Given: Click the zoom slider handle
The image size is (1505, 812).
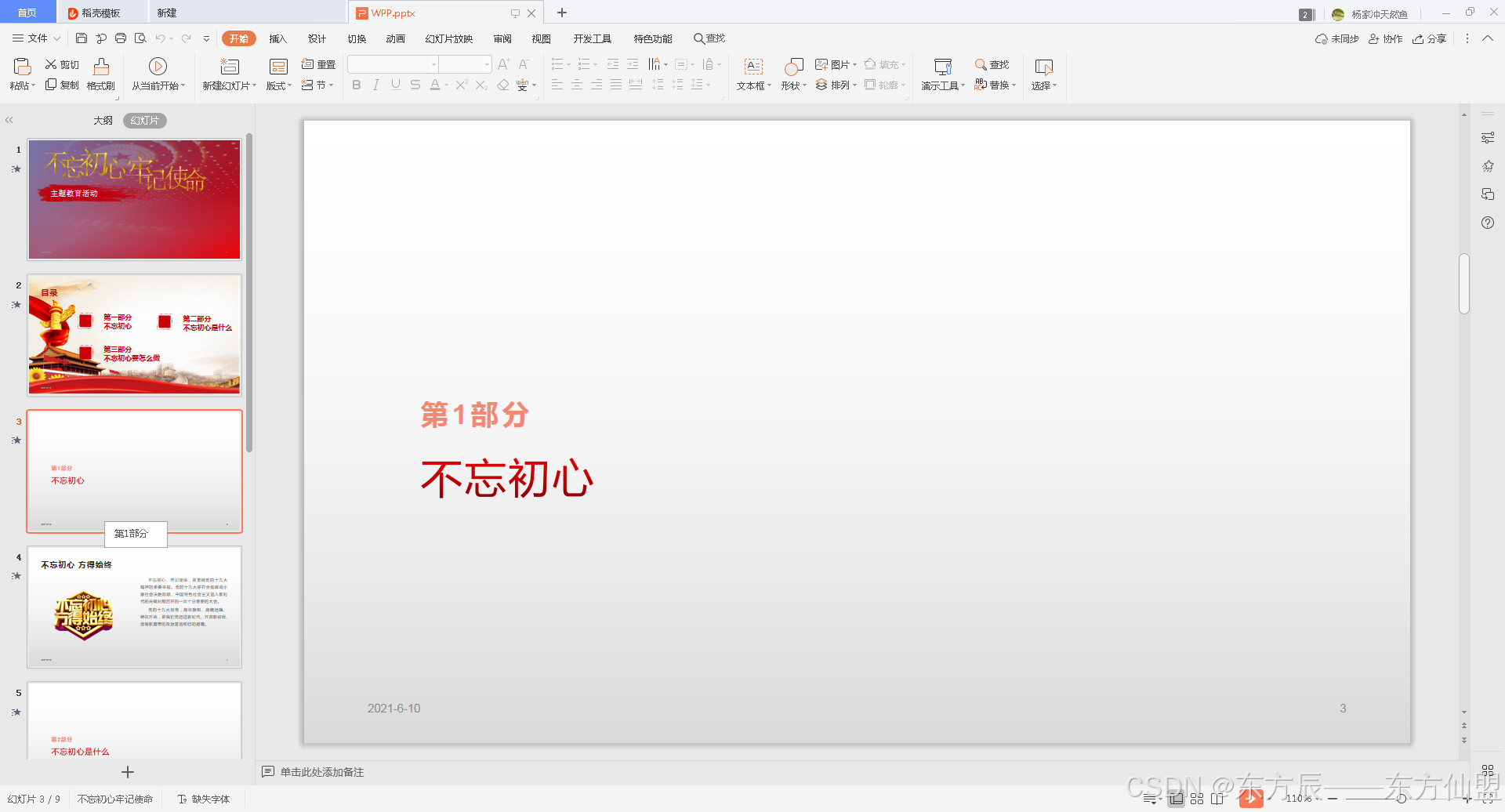Looking at the screenshot, I should click(x=1401, y=799).
